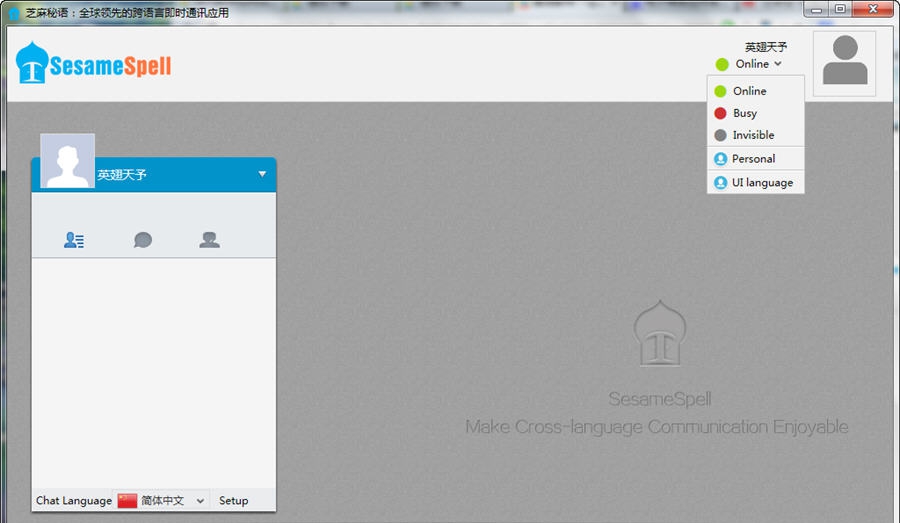900x523 pixels.
Task: Close the SesameSpell window
Action: (872, 10)
